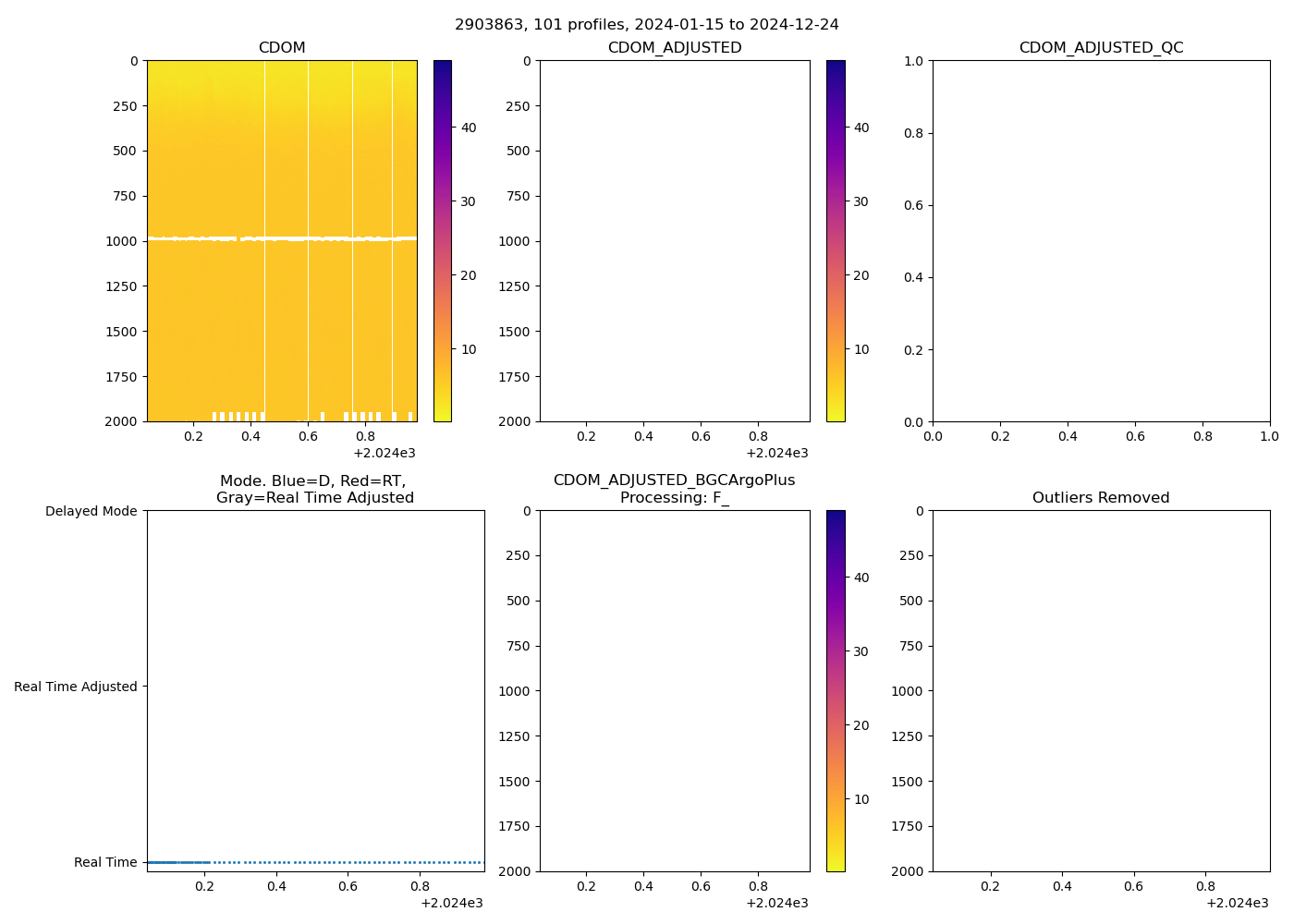Click the Outliers Removed title
Screen dimensions: 1294x924
[x=1101, y=498]
